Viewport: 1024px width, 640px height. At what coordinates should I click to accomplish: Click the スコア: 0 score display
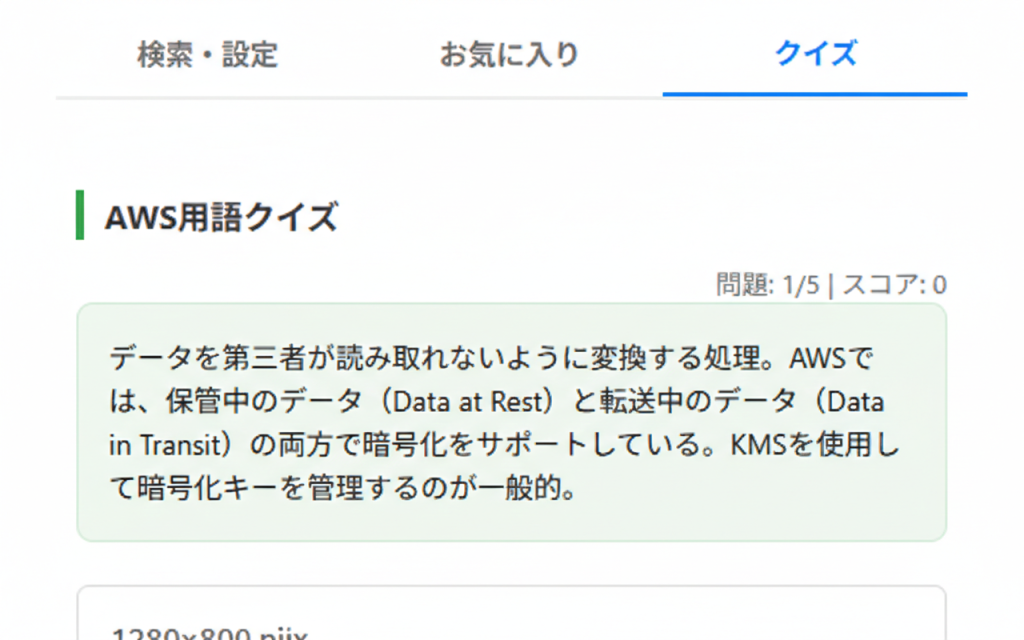click(x=894, y=285)
